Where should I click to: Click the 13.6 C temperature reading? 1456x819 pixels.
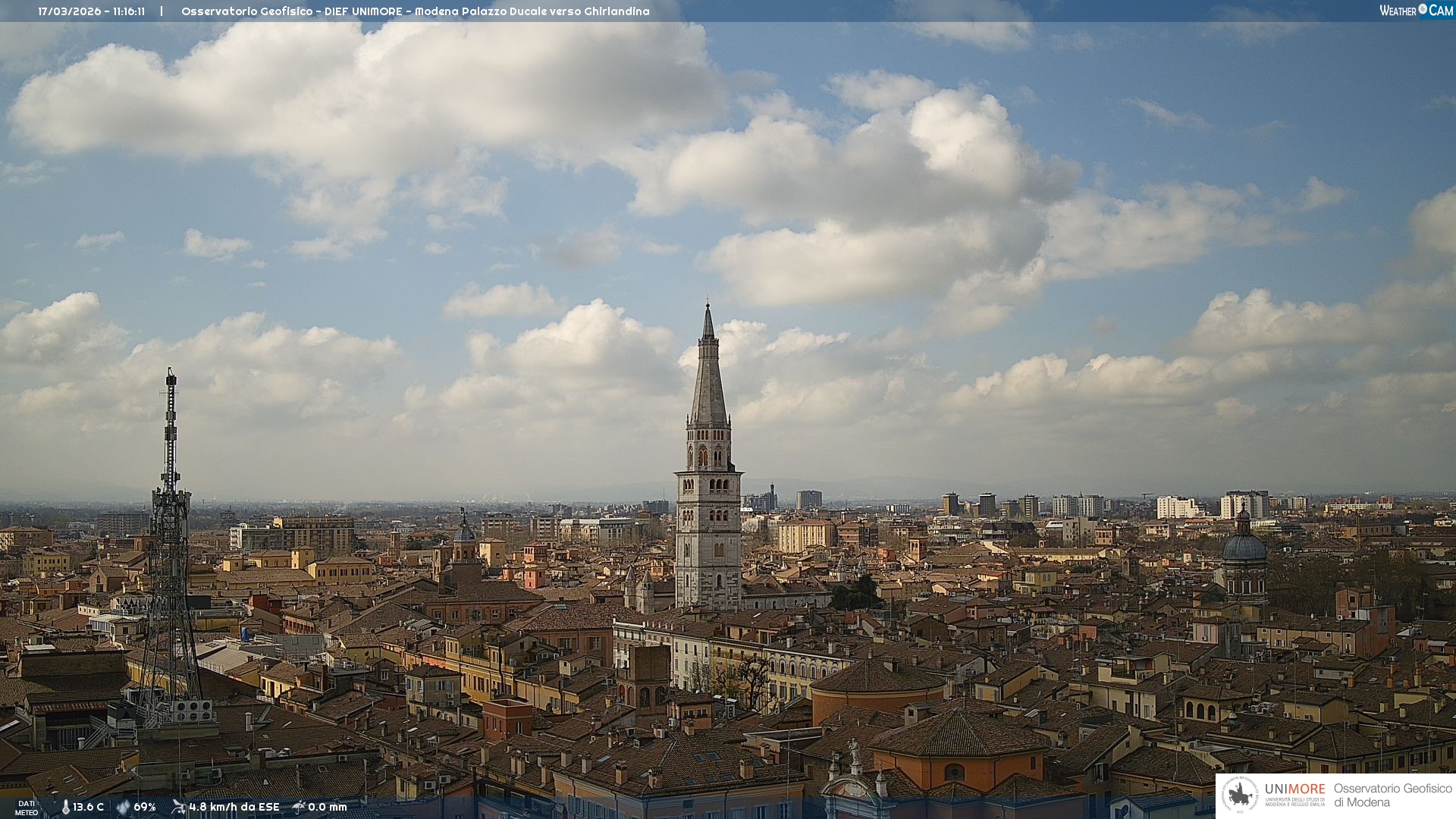point(89,807)
